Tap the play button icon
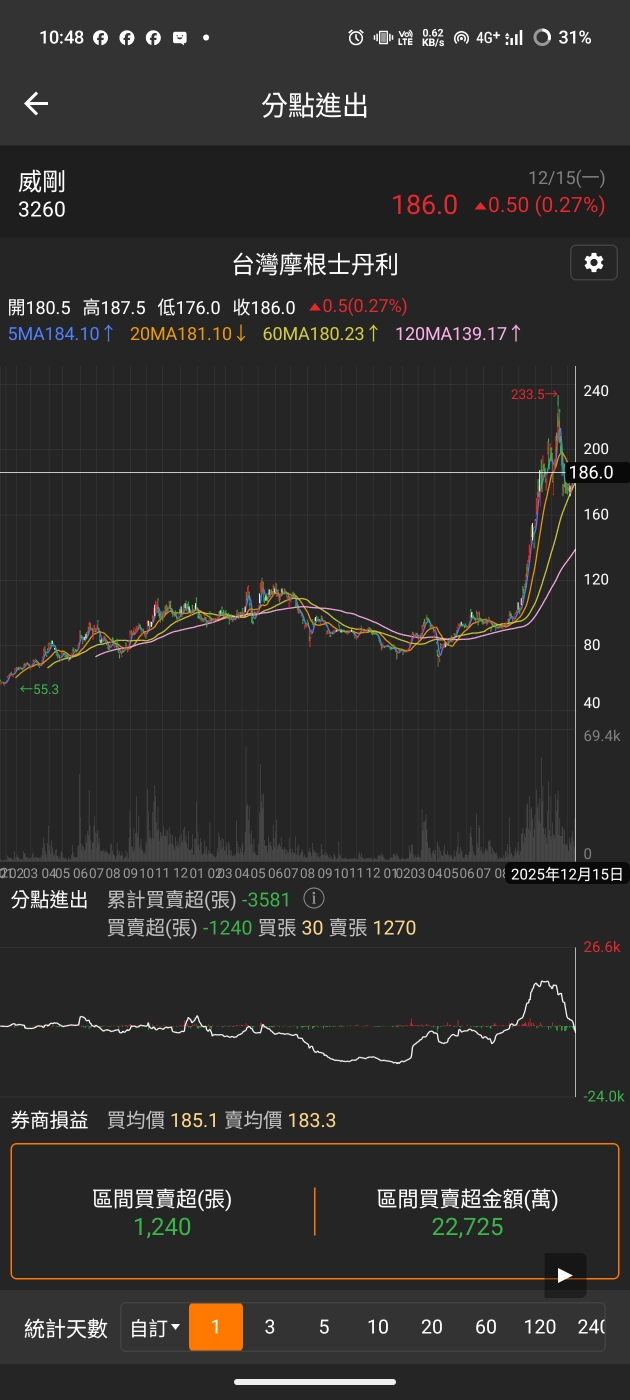 pyautogui.click(x=565, y=1275)
